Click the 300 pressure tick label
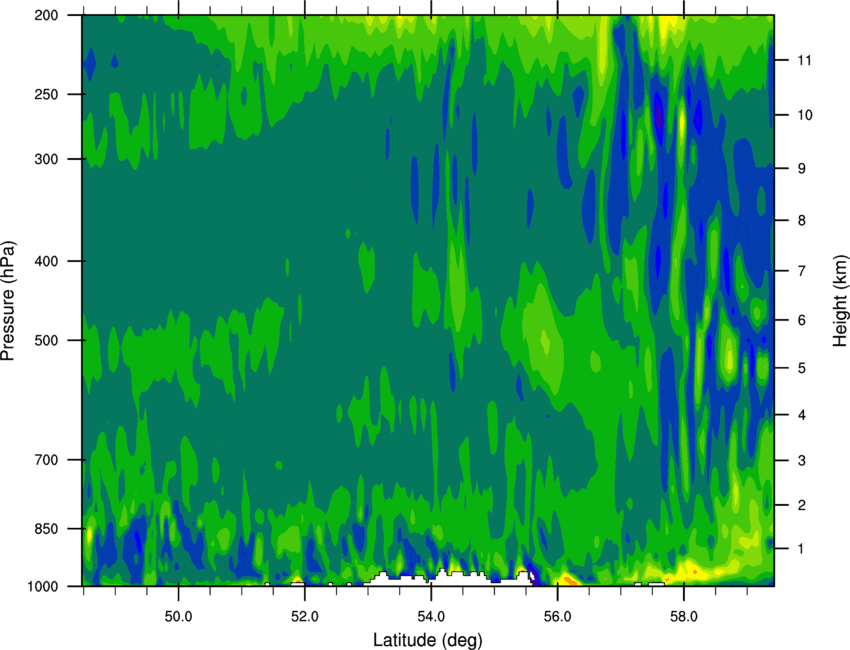Image resolution: width=850 pixels, height=650 pixels. pyautogui.click(x=46, y=159)
